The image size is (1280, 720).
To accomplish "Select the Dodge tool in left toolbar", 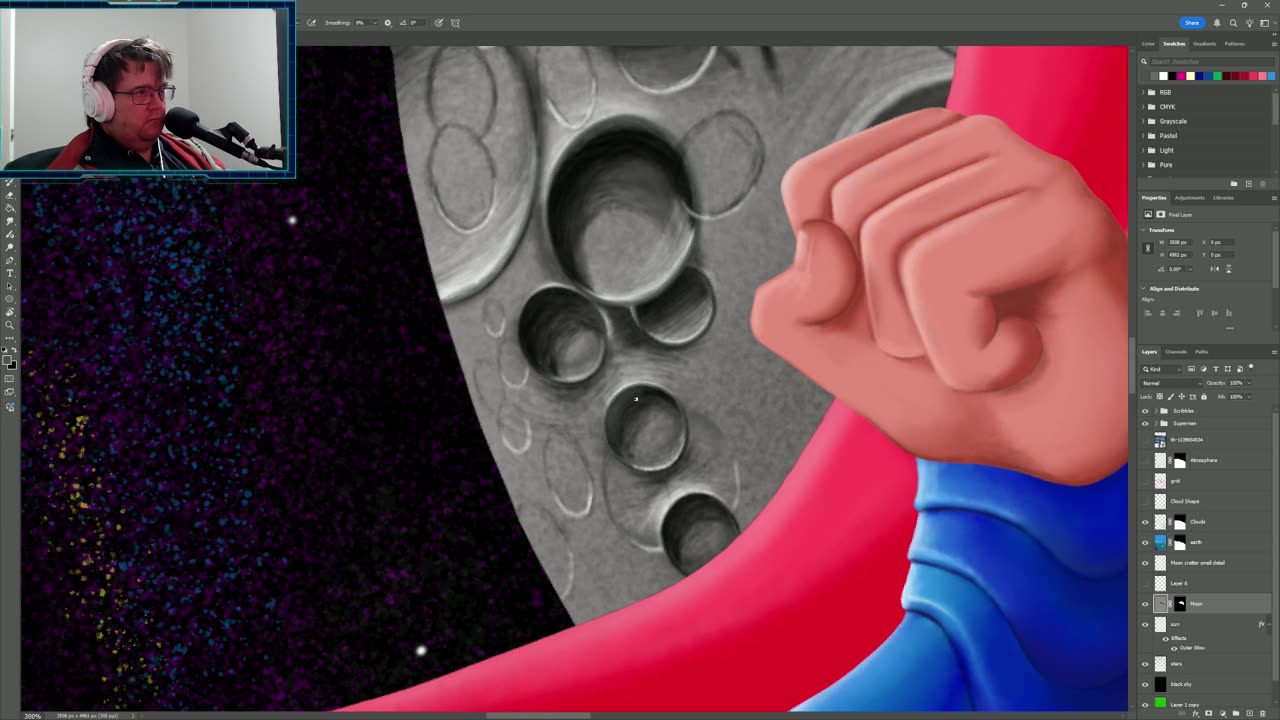I will 10,247.
